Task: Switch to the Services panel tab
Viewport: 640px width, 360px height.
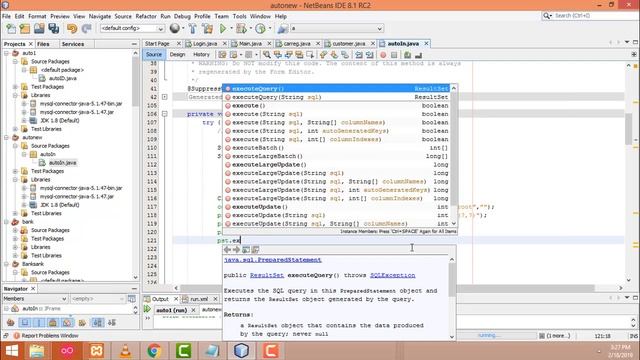Action: tap(73, 44)
